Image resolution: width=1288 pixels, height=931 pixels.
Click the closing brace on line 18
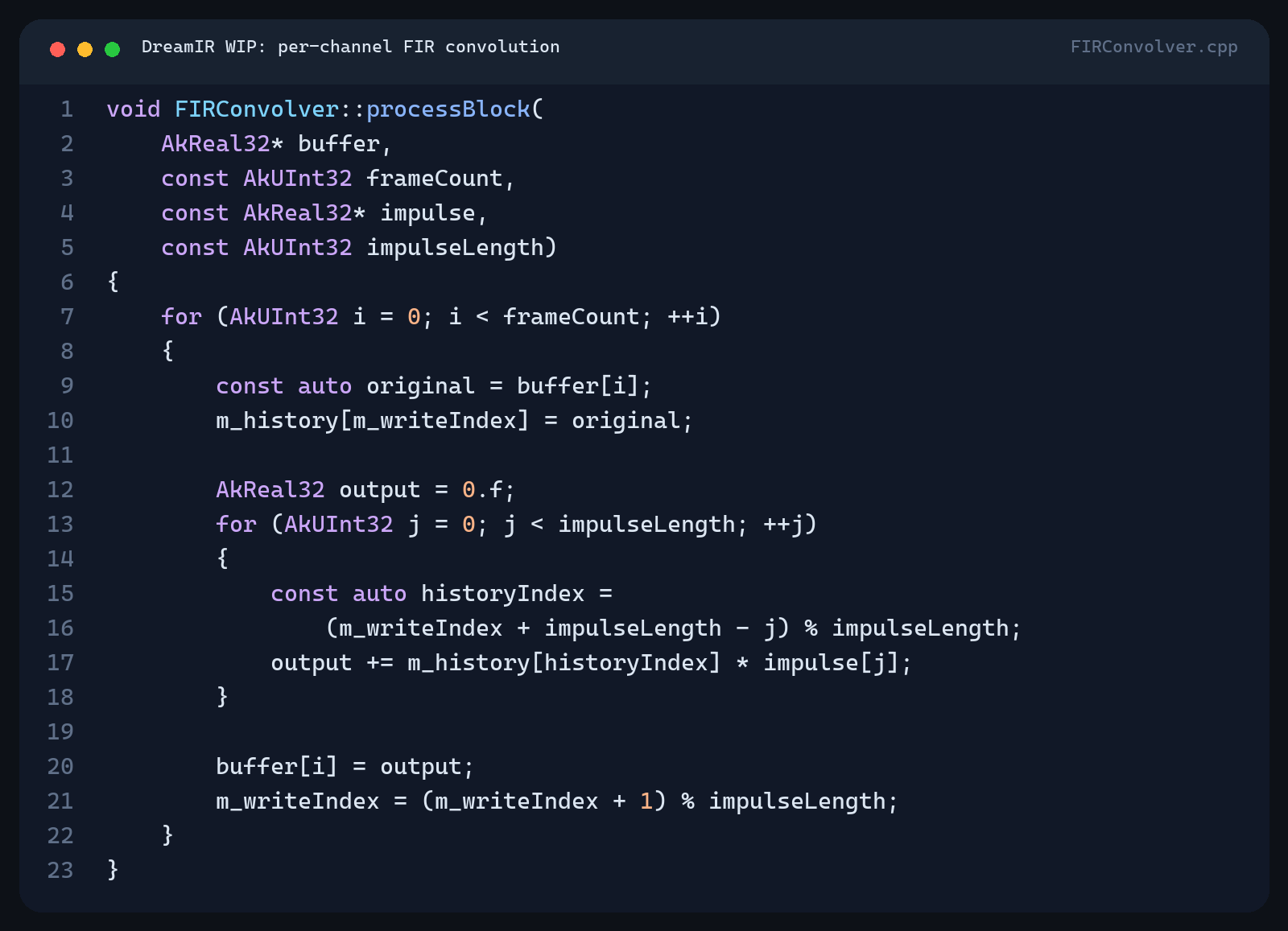pos(222,697)
